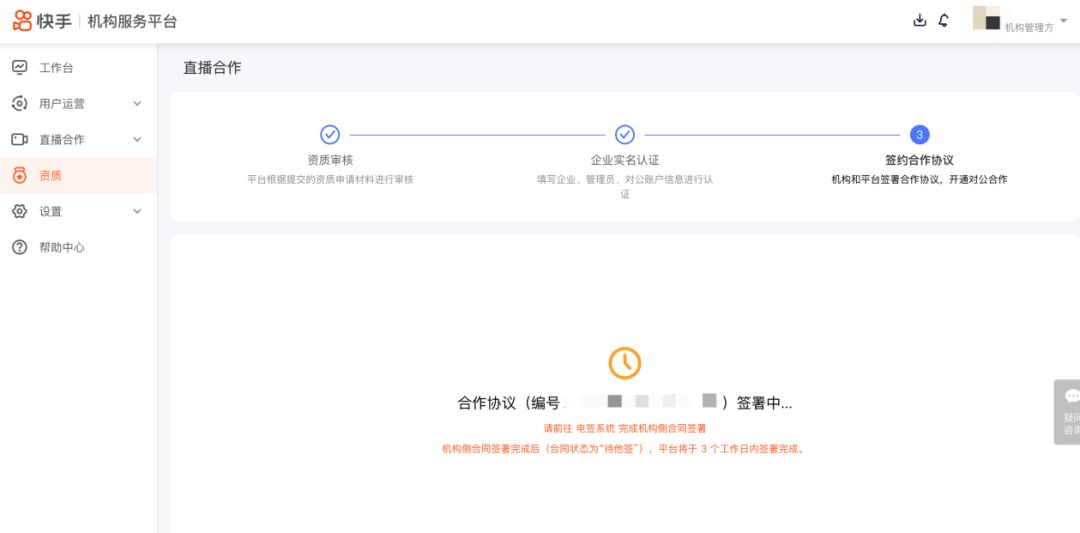The image size is (1080, 533).
Task: Click the Kuaishou logo icon
Action: click(22, 21)
